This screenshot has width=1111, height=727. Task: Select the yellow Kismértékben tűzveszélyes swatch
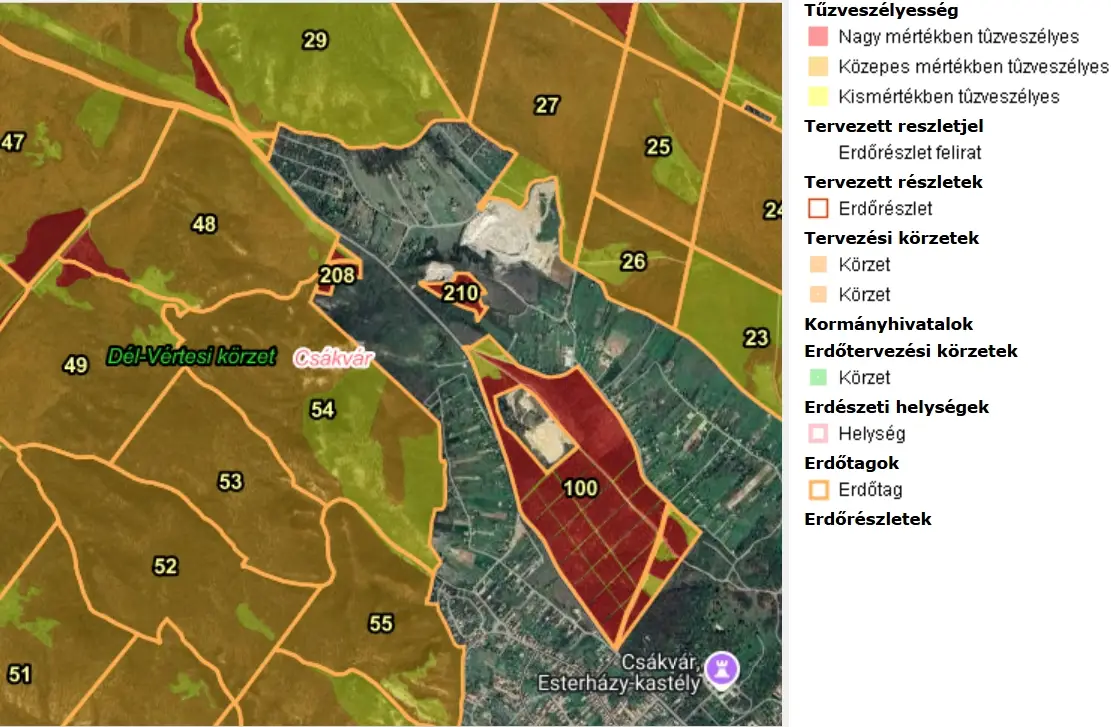click(x=819, y=97)
